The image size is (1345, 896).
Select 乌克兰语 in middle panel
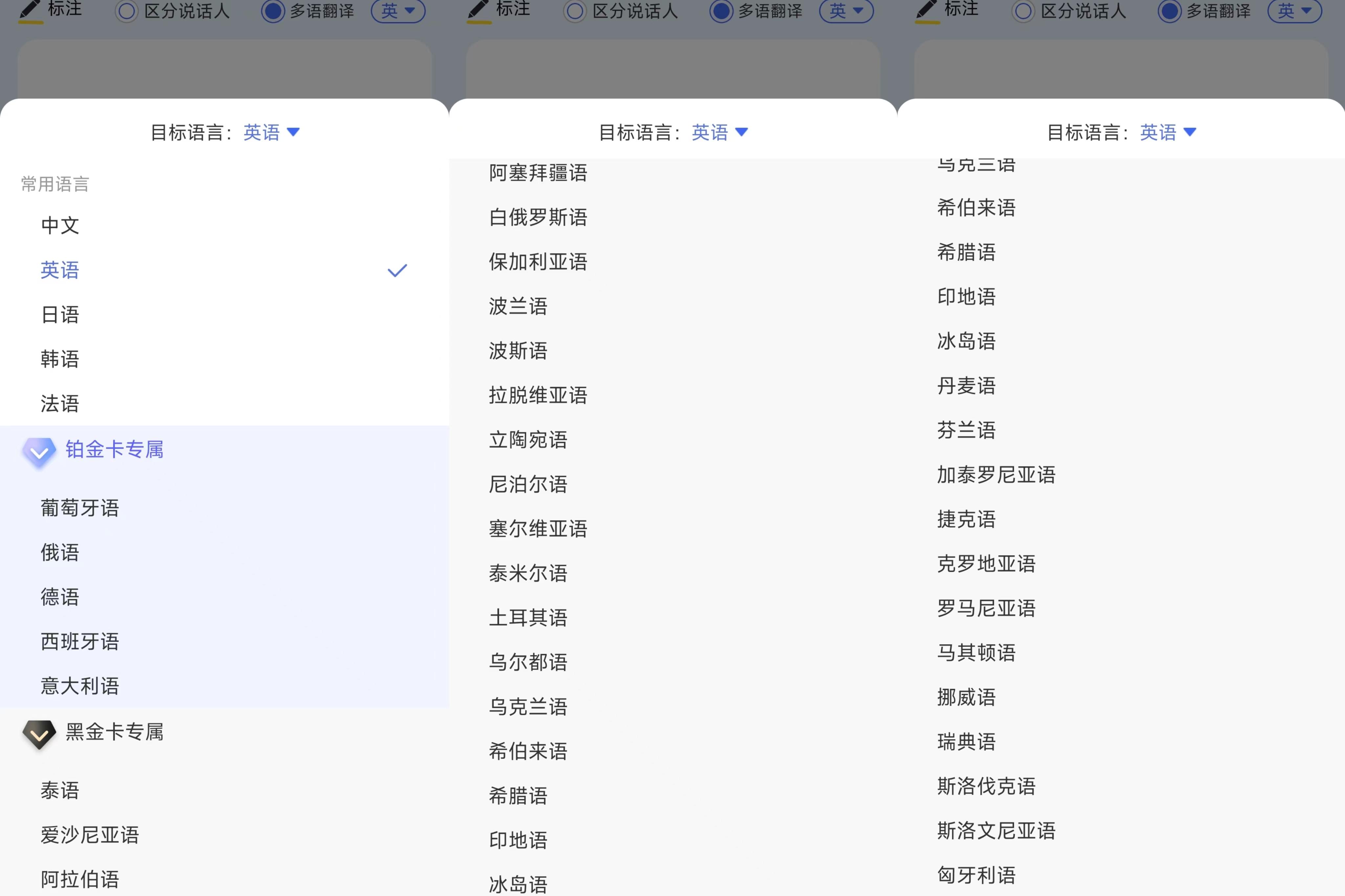(528, 707)
